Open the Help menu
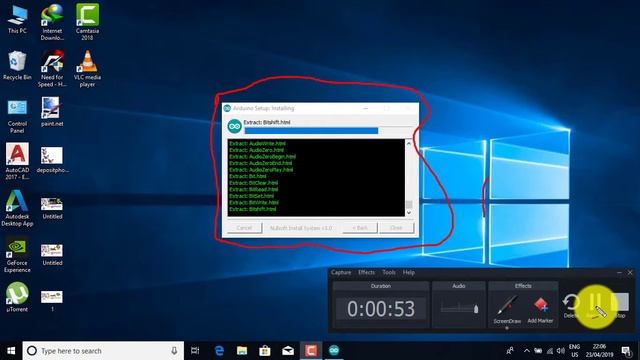Viewport: 640px width, 360px height. point(409,272)
